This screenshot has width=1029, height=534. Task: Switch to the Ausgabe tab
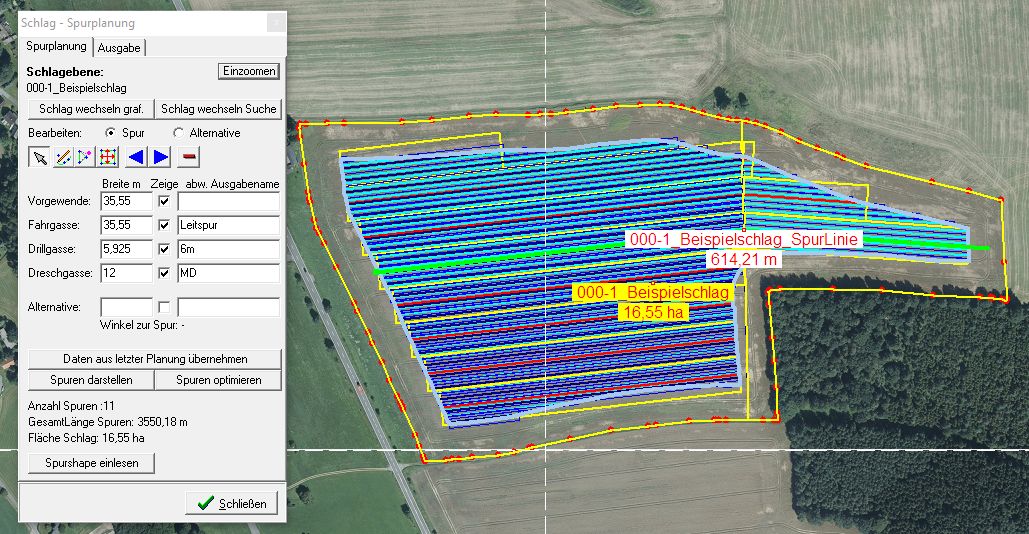[119, 47]
